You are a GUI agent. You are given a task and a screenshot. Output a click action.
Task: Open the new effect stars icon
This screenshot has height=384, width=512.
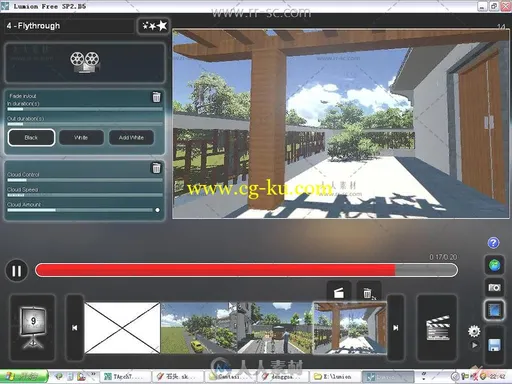[x=154, y=26]
